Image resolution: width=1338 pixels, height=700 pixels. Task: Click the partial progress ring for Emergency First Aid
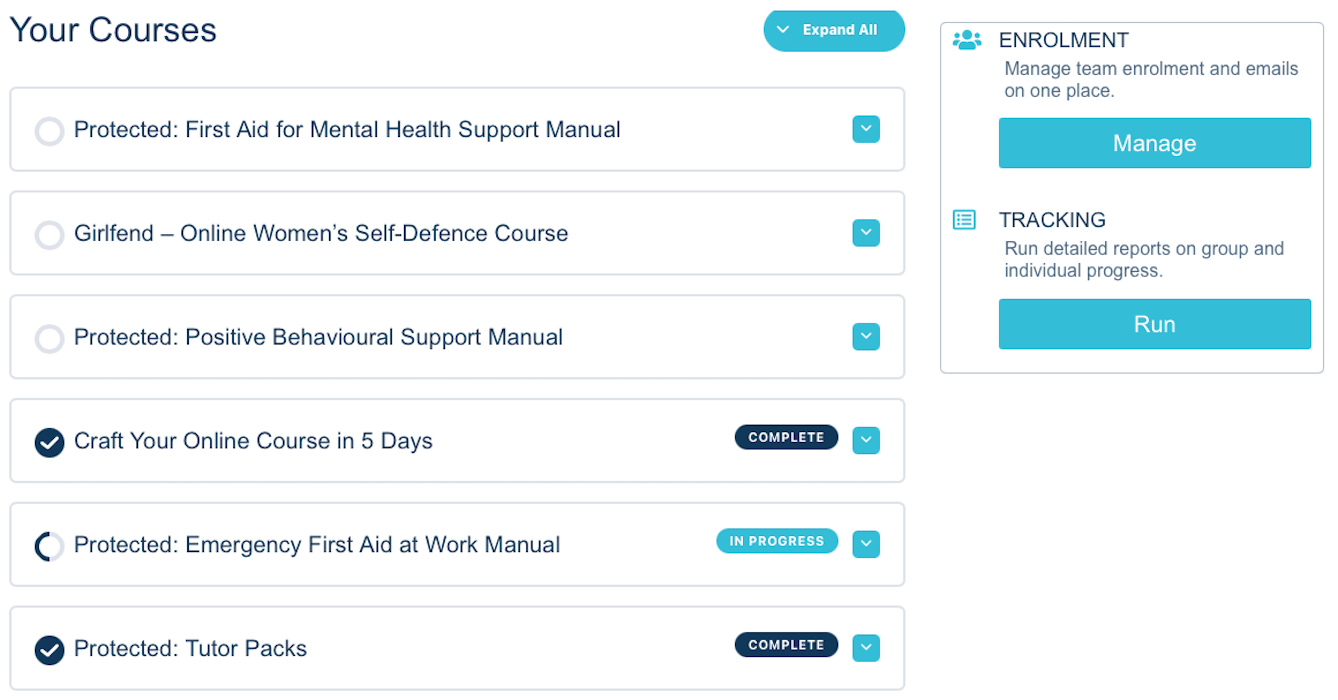click(49, 546)
